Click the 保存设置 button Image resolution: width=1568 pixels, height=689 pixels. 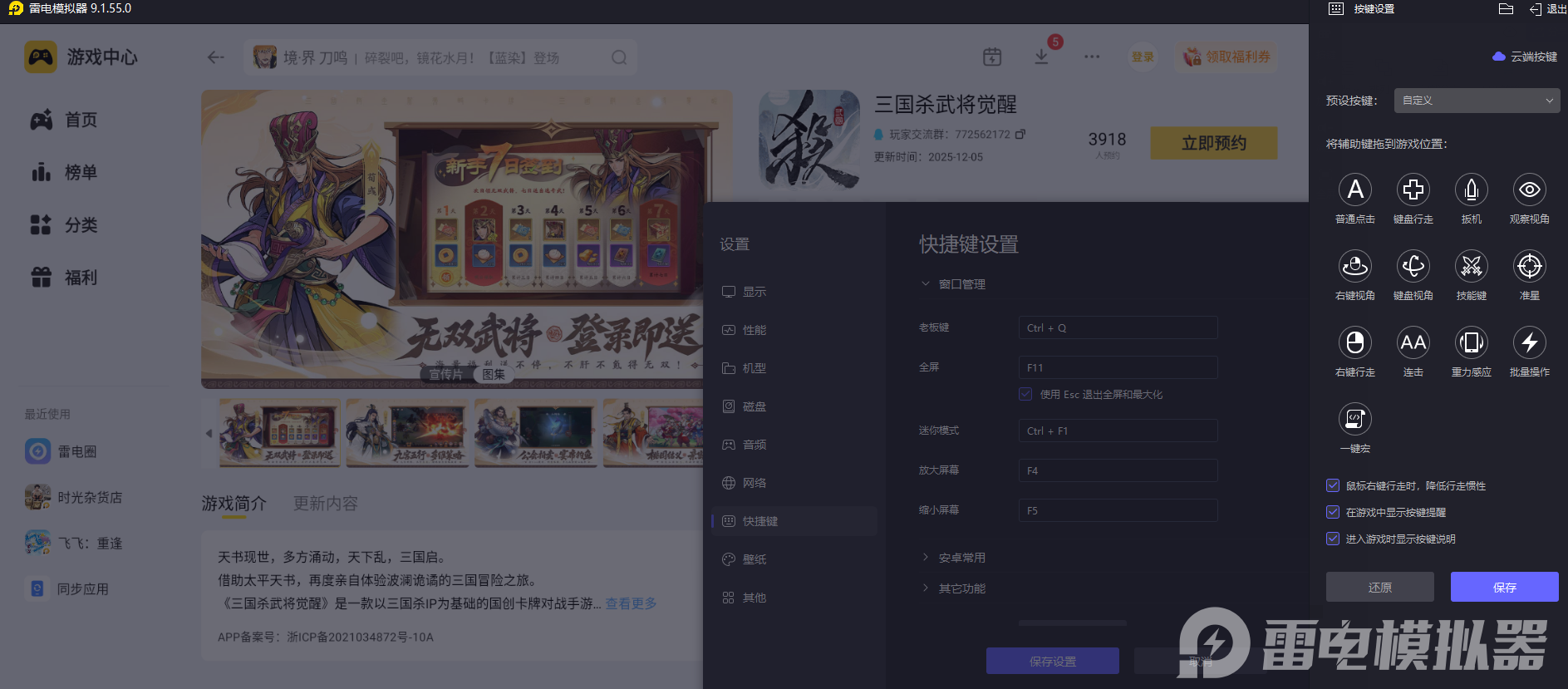pyautogui.click(x=1053, y=661)
